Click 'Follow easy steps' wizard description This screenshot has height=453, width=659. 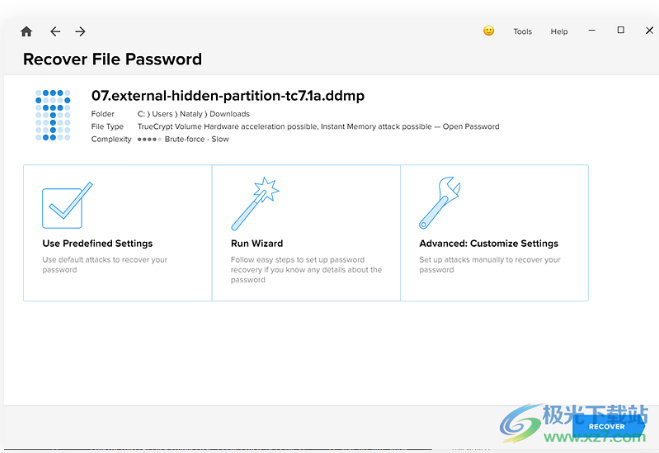306,270
